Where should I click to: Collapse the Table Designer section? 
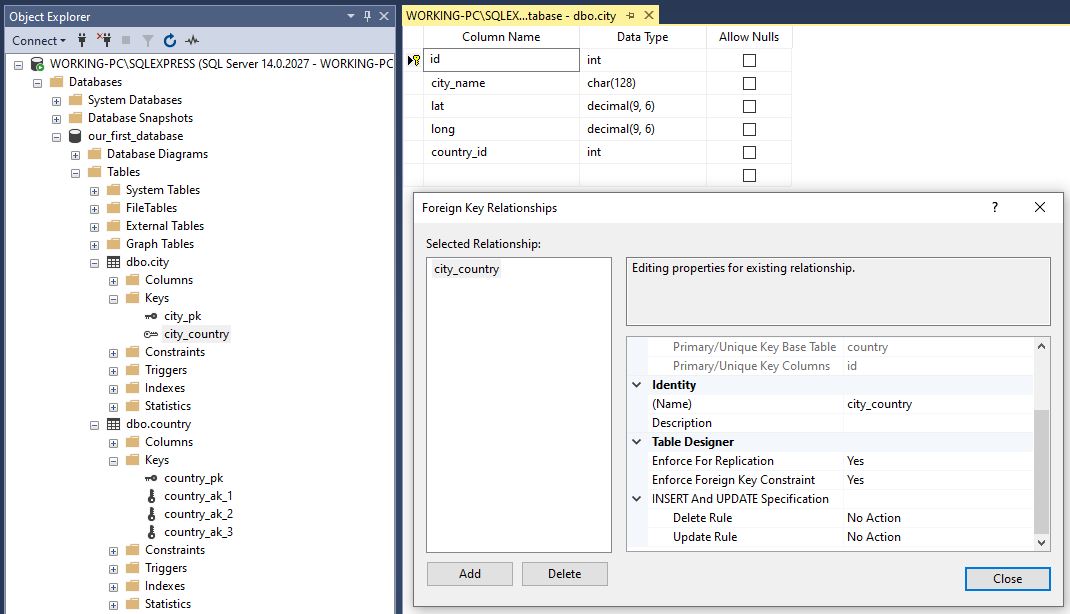click(x=637, y=442)
